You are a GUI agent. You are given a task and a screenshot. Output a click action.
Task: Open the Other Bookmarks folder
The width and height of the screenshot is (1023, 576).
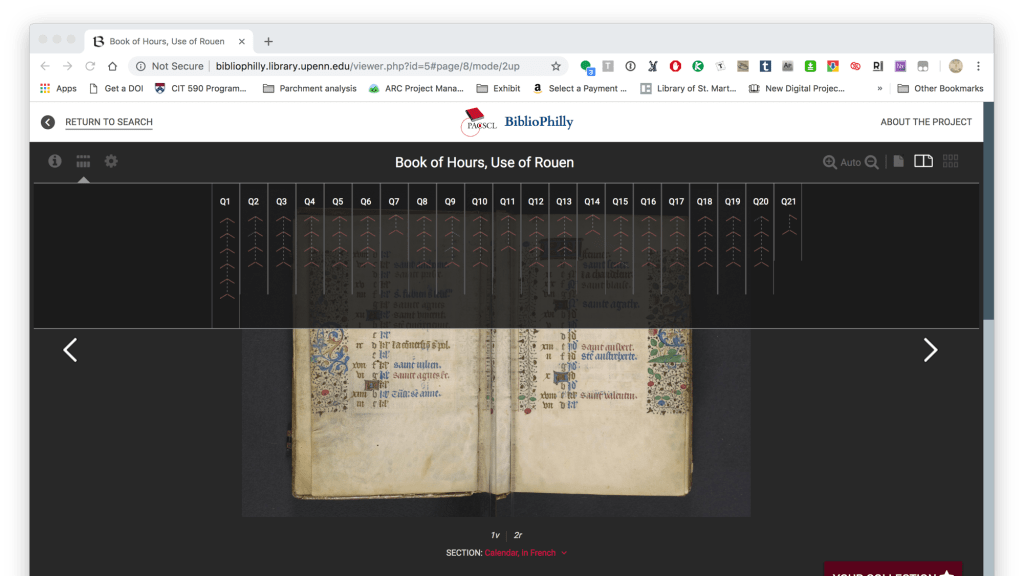(x=940, y=88)
